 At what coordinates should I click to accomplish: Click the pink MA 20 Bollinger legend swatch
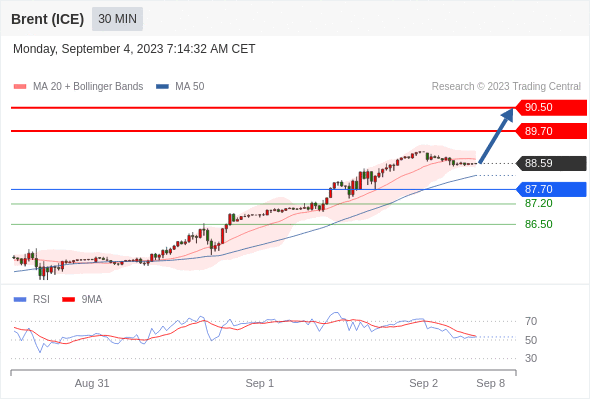(20, 87)
